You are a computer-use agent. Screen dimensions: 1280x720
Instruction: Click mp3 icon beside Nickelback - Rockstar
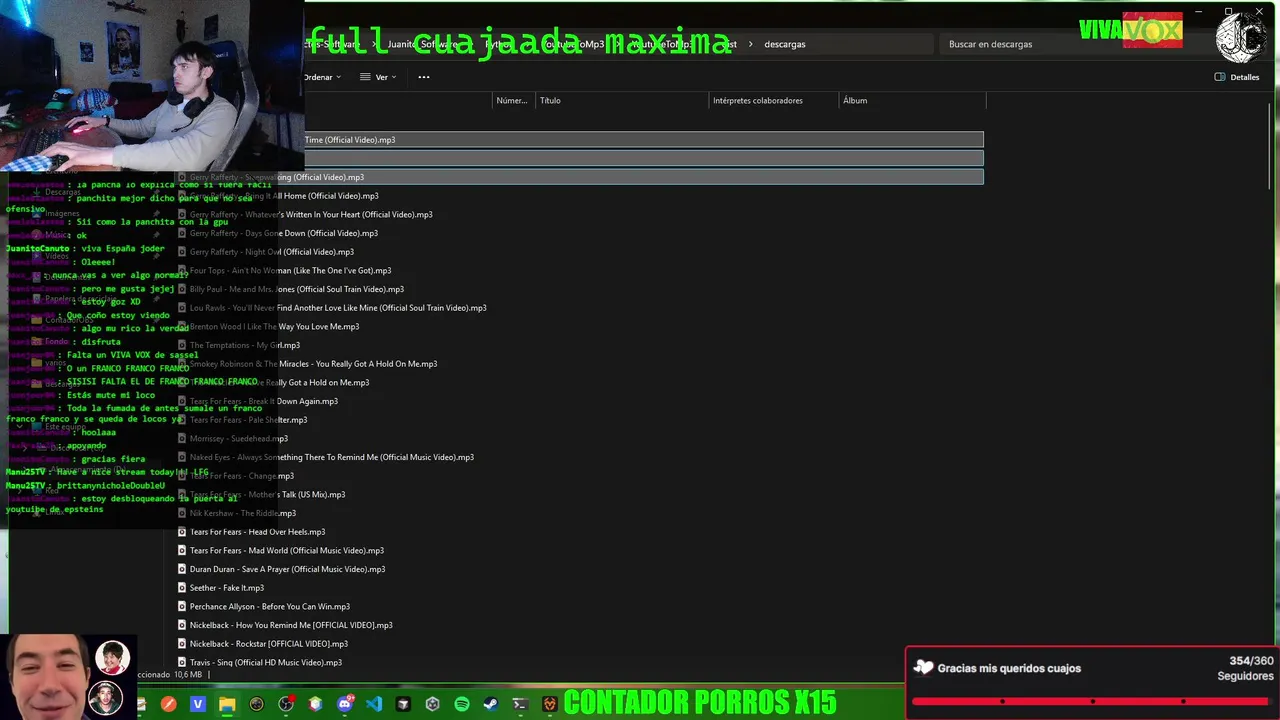(x=182, y=644)
